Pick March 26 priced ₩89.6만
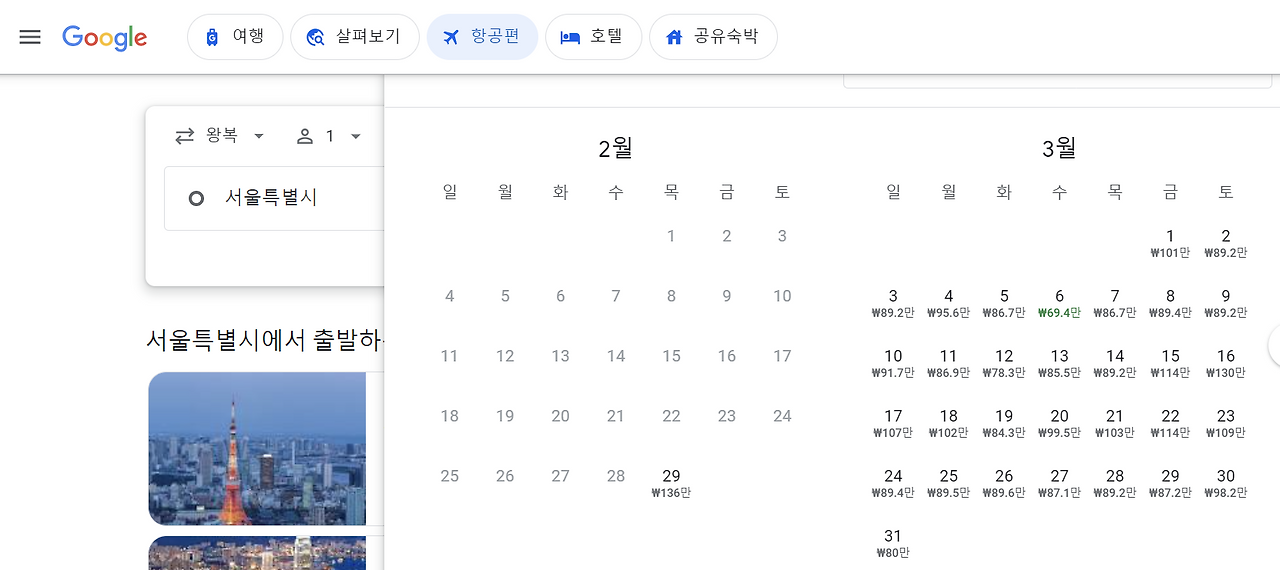The height and width of the screenshot is (570, 1280). [1004, 483]
